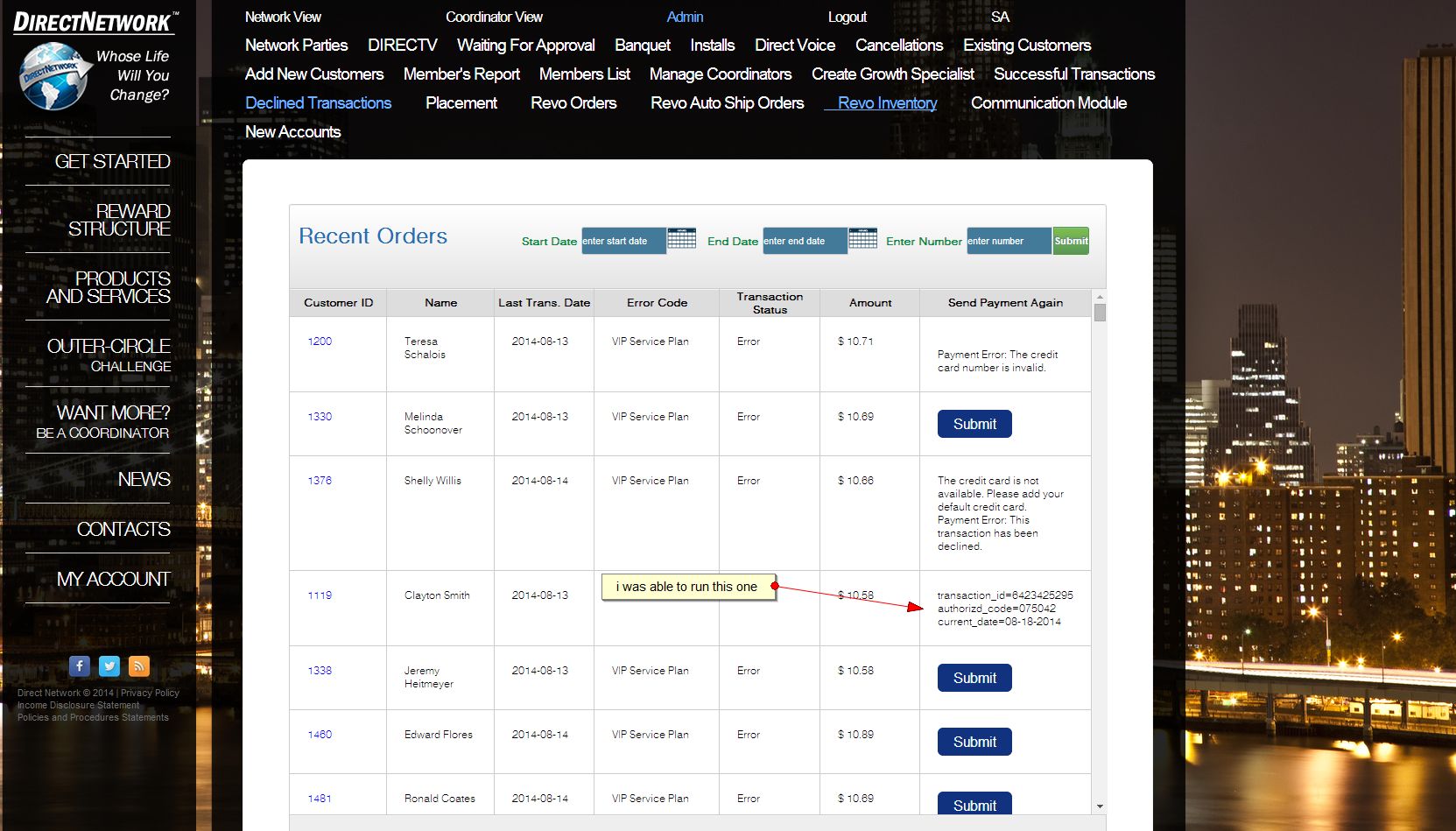Open the Installs page

point(713,46)
